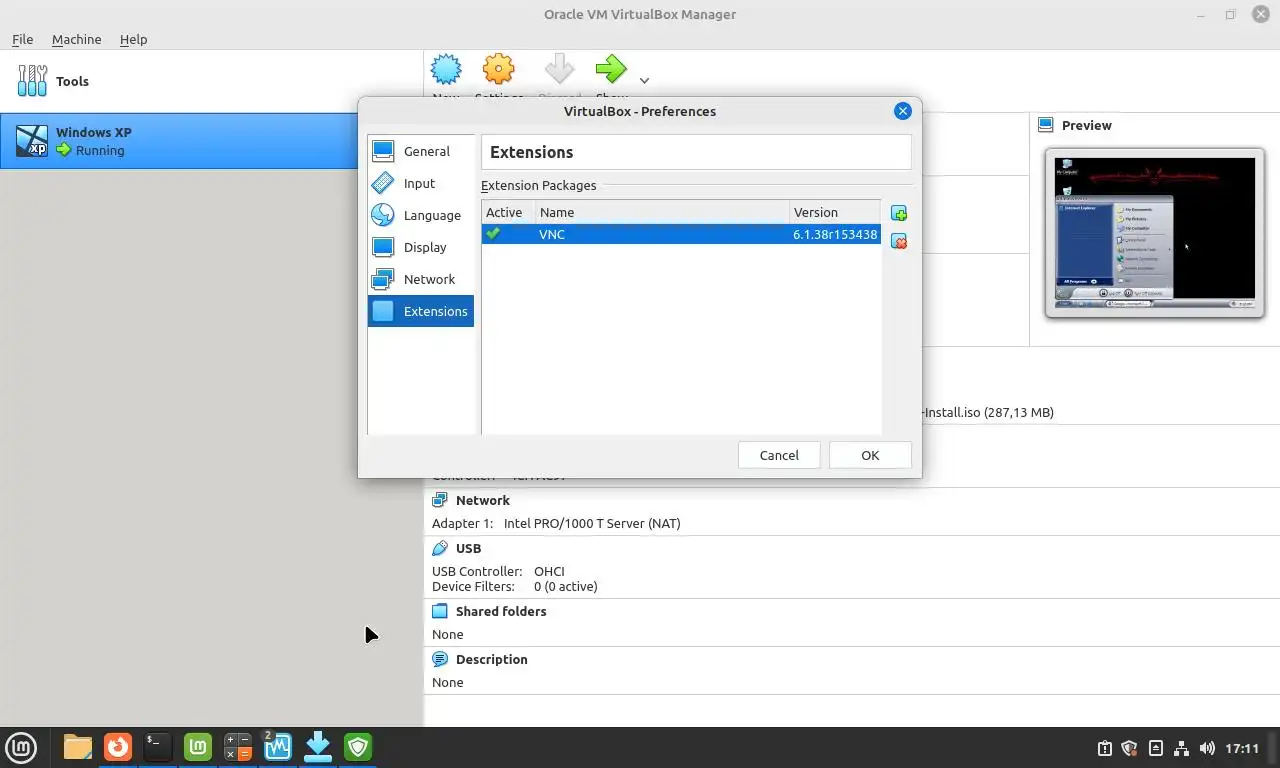Click the Device Filters 0 (0 active) value
Image resolution: width=1280 pixels, height=768 pixels.
tap(565, 586)
